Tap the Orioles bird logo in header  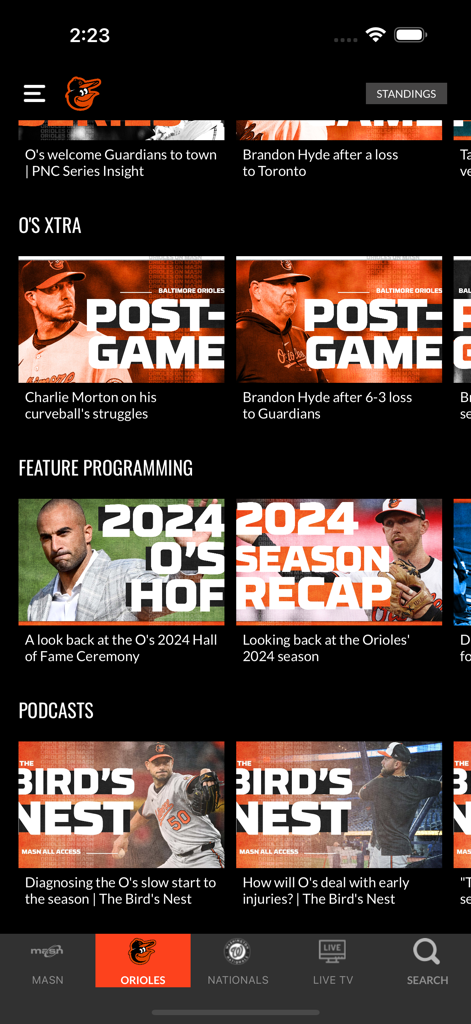(83, 93)
